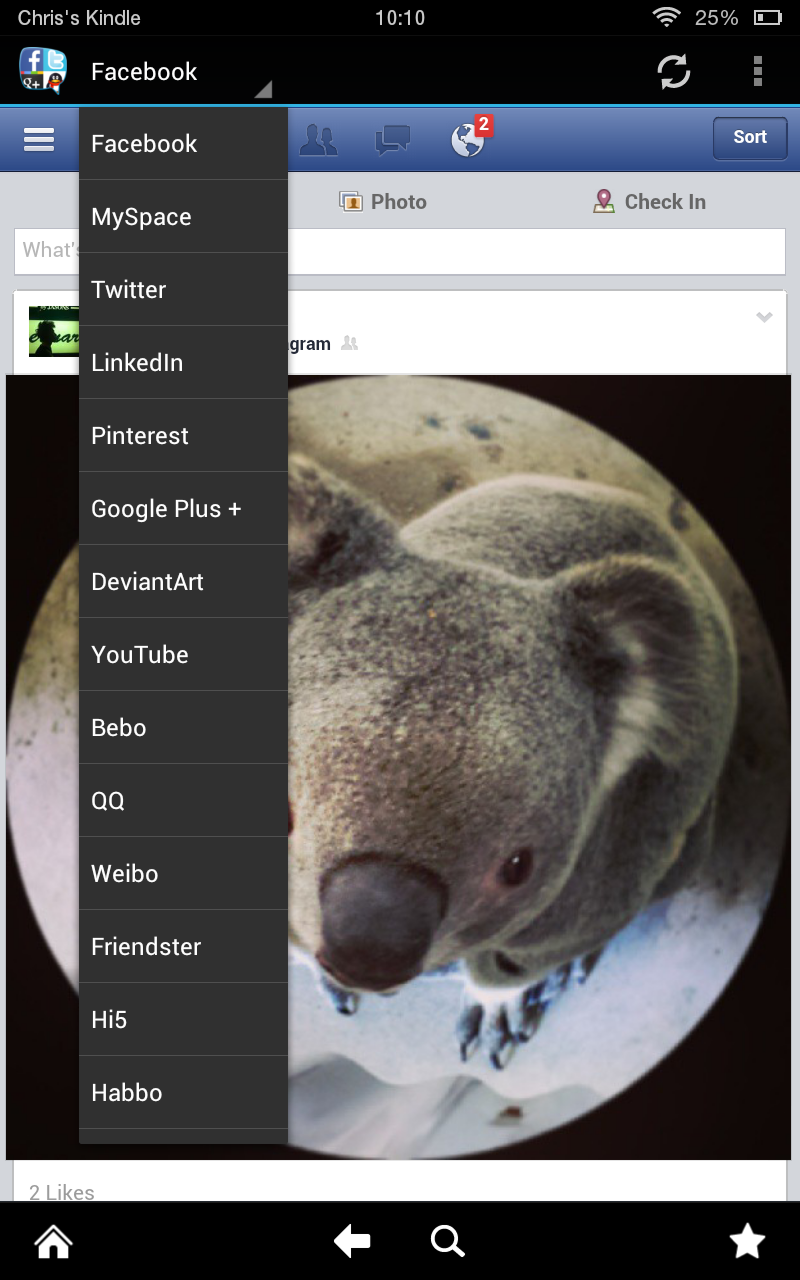The width and height of the screenshot is (800, 1280).
Task: Choose QQ from the network list
Action: coord(183,801)
